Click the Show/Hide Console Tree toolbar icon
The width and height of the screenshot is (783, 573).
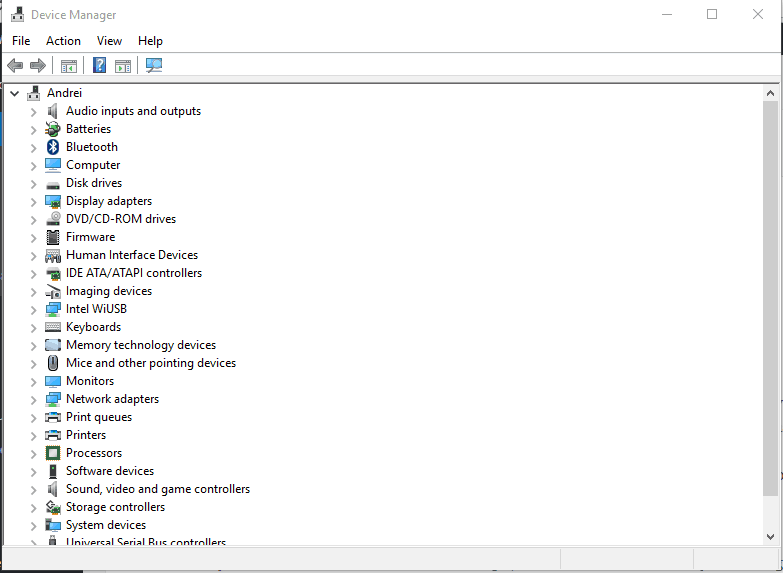tap(68, 66)
